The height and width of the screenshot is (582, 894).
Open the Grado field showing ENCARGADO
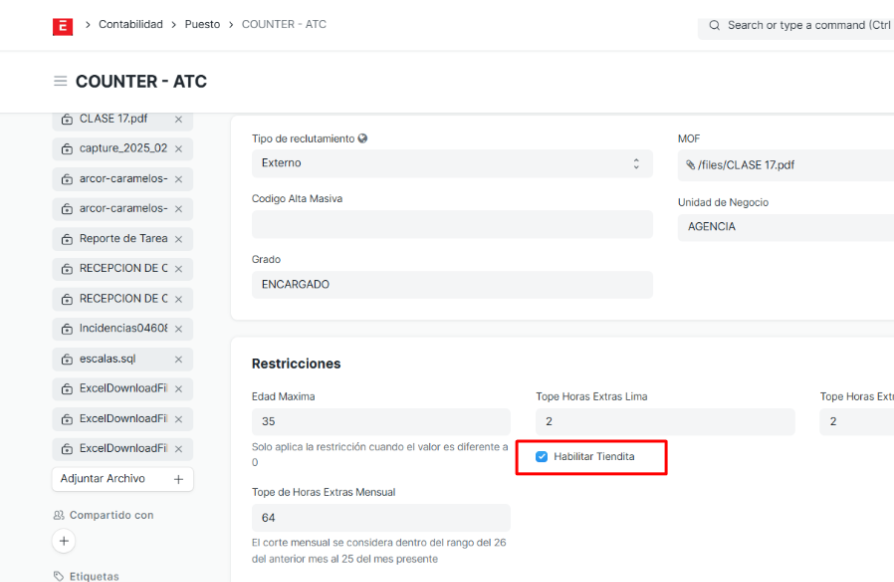click(x=451, y=284)
